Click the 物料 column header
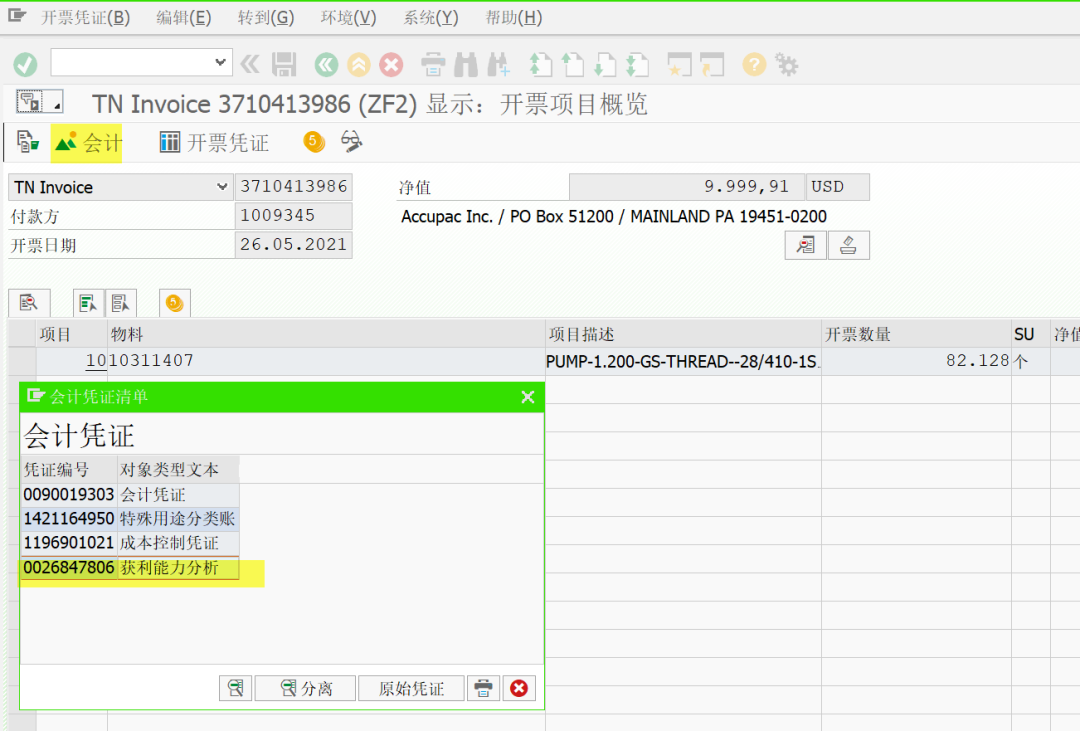The image size is (1080, 731). point(326,334)
